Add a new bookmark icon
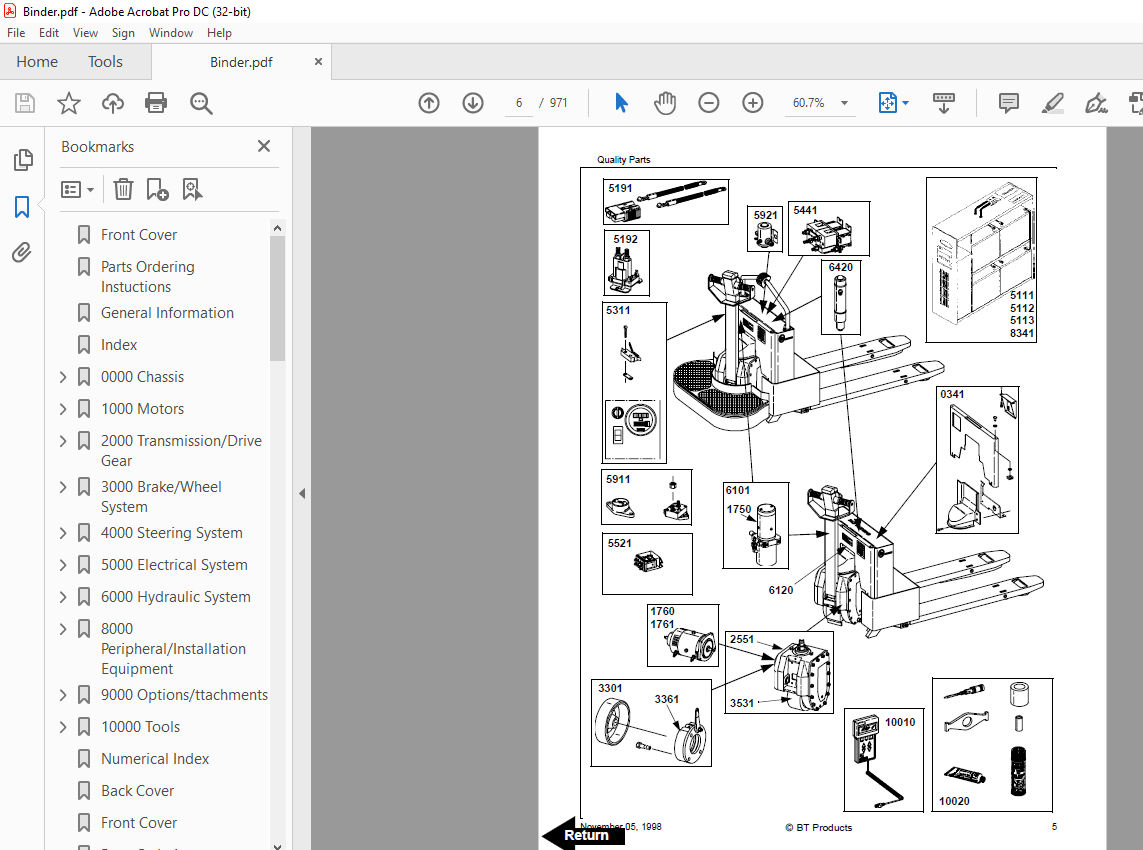The height and width of the screenshot is (850, 1143). tap(157, 190)
